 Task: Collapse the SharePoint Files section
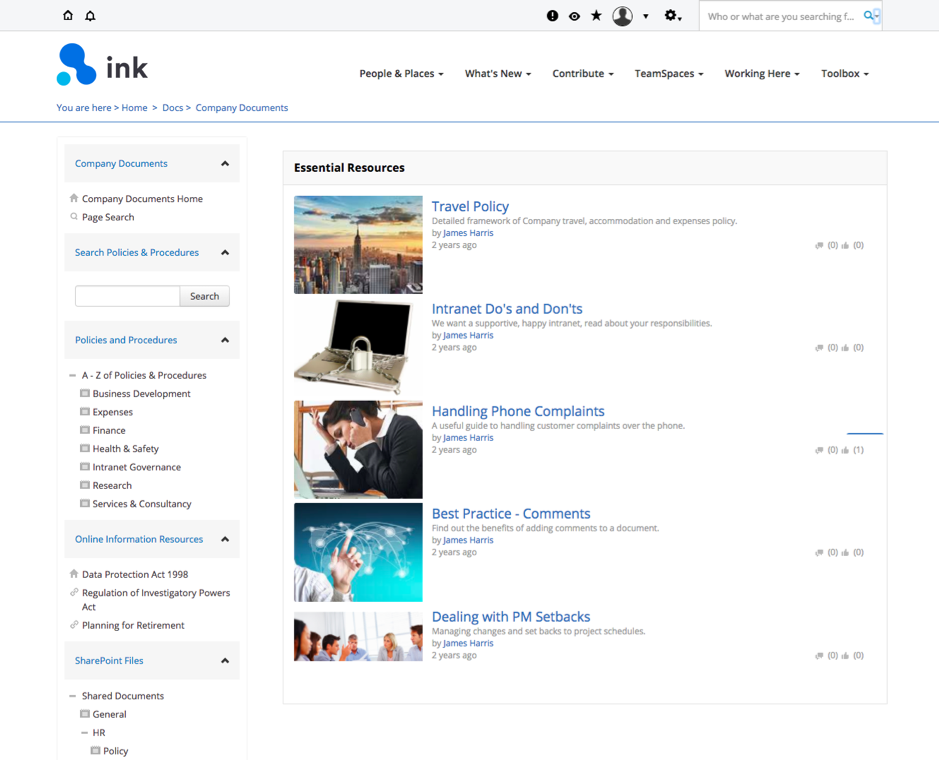(x=225, y=661)
